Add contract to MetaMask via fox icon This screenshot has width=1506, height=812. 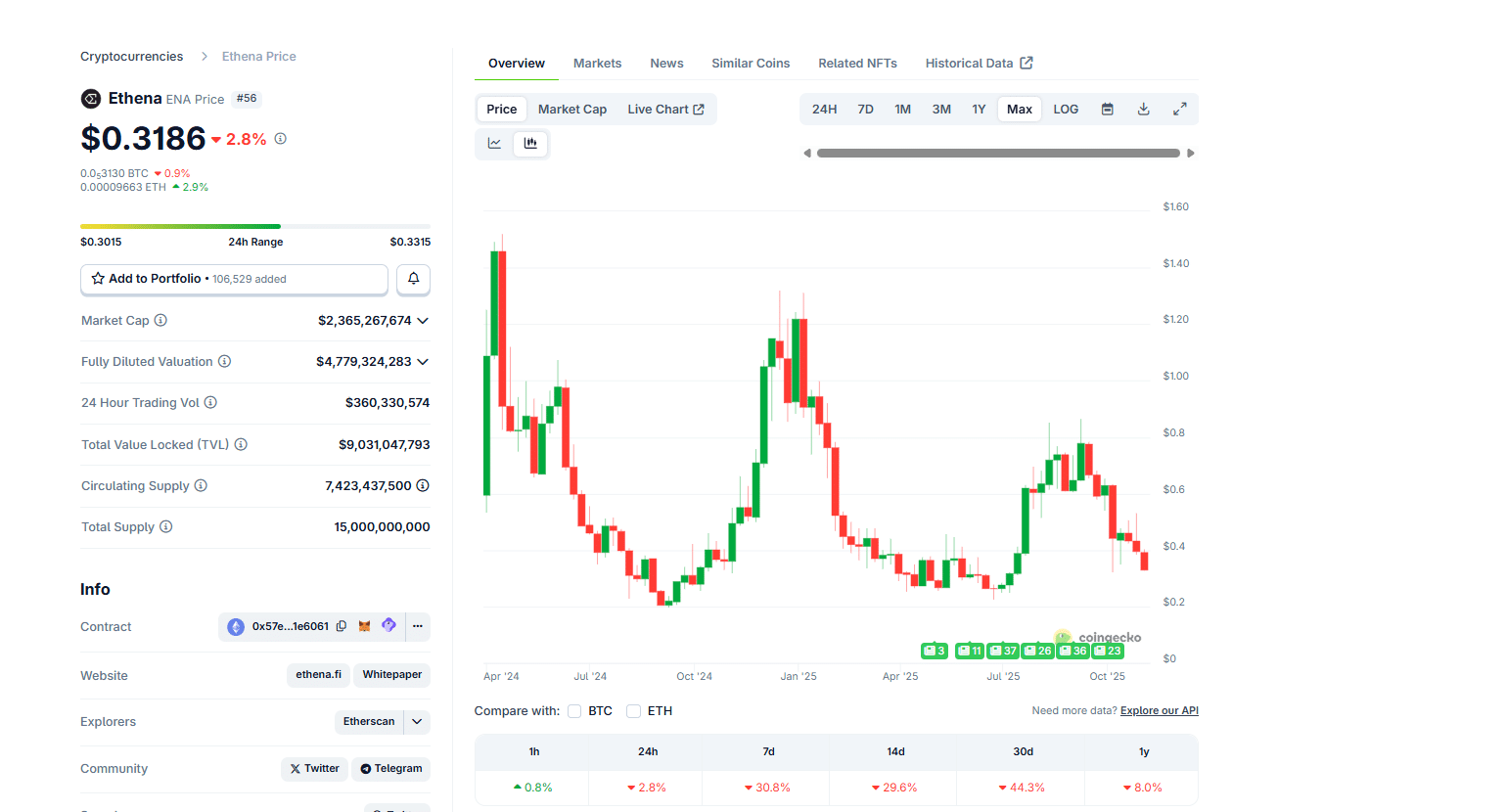[x=365, y=626]
